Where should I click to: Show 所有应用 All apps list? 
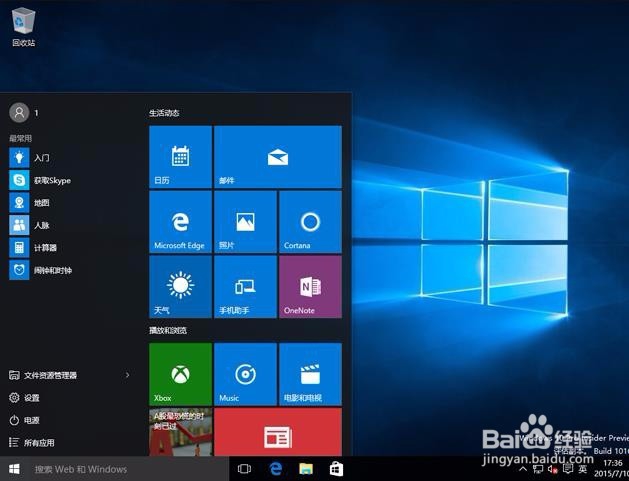pos(31,442)
